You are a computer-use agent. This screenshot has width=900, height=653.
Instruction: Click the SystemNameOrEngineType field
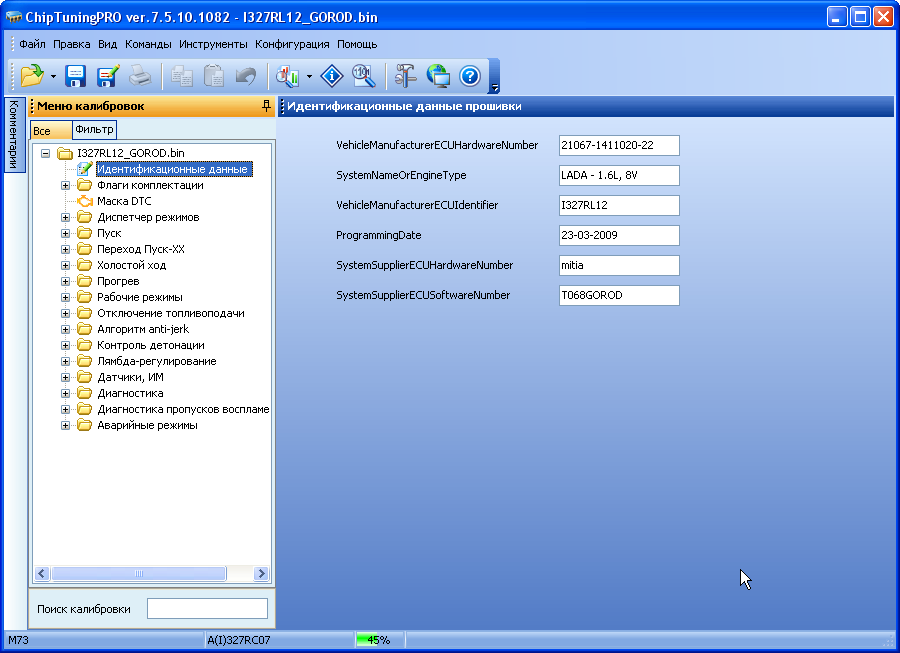(619, 176)
